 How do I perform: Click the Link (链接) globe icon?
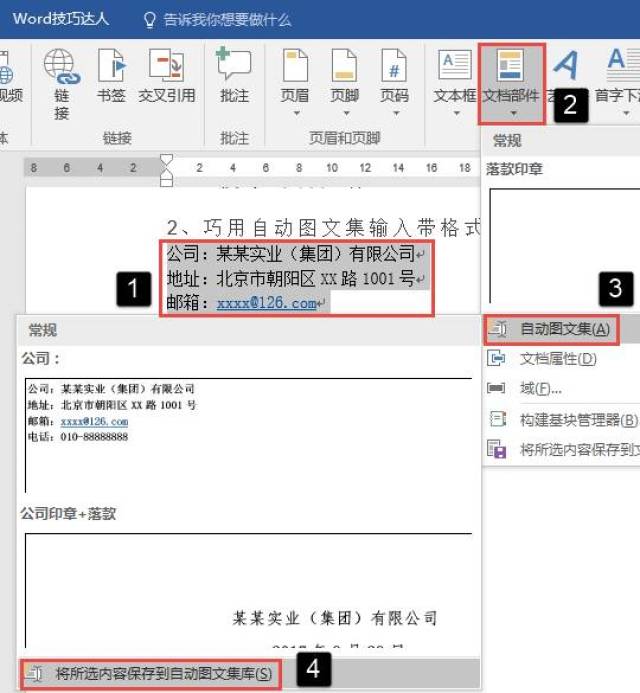click(x=61, y=66)
